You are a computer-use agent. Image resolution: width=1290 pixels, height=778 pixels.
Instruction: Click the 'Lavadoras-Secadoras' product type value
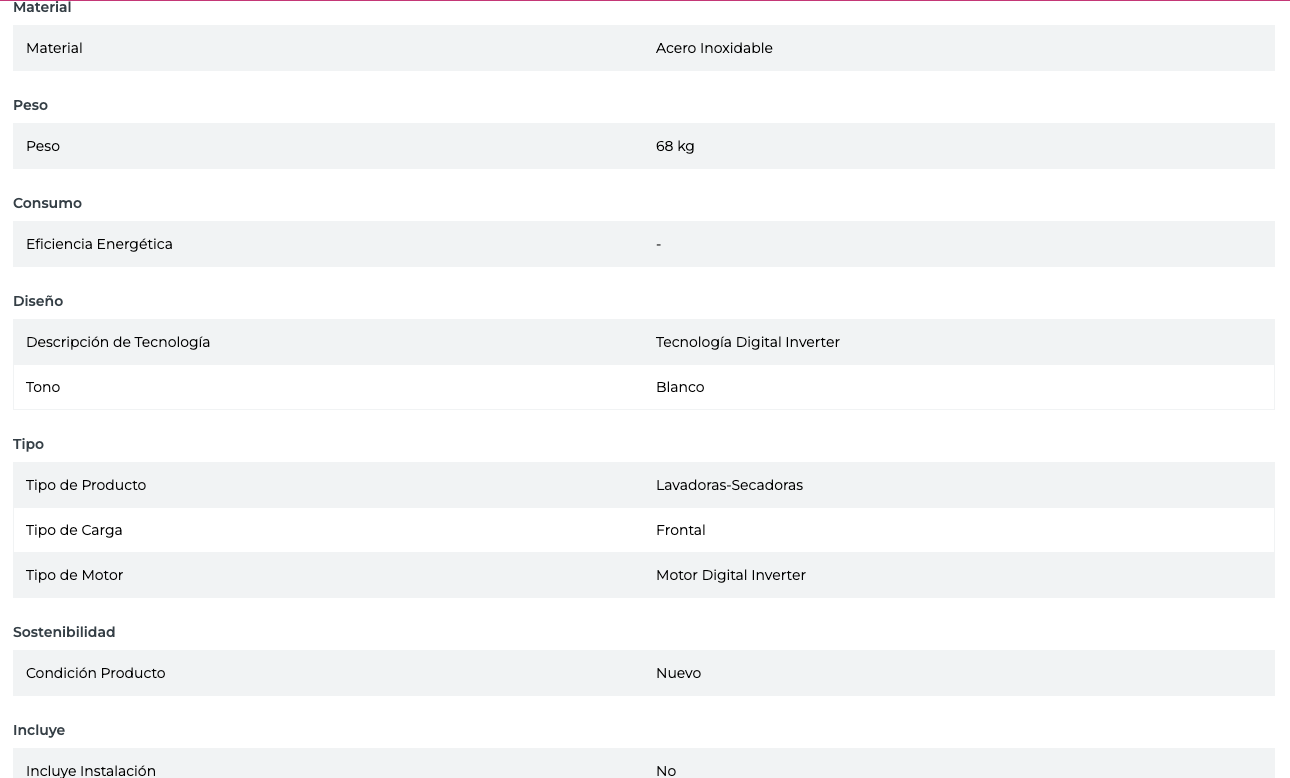(x=729, y=485)
